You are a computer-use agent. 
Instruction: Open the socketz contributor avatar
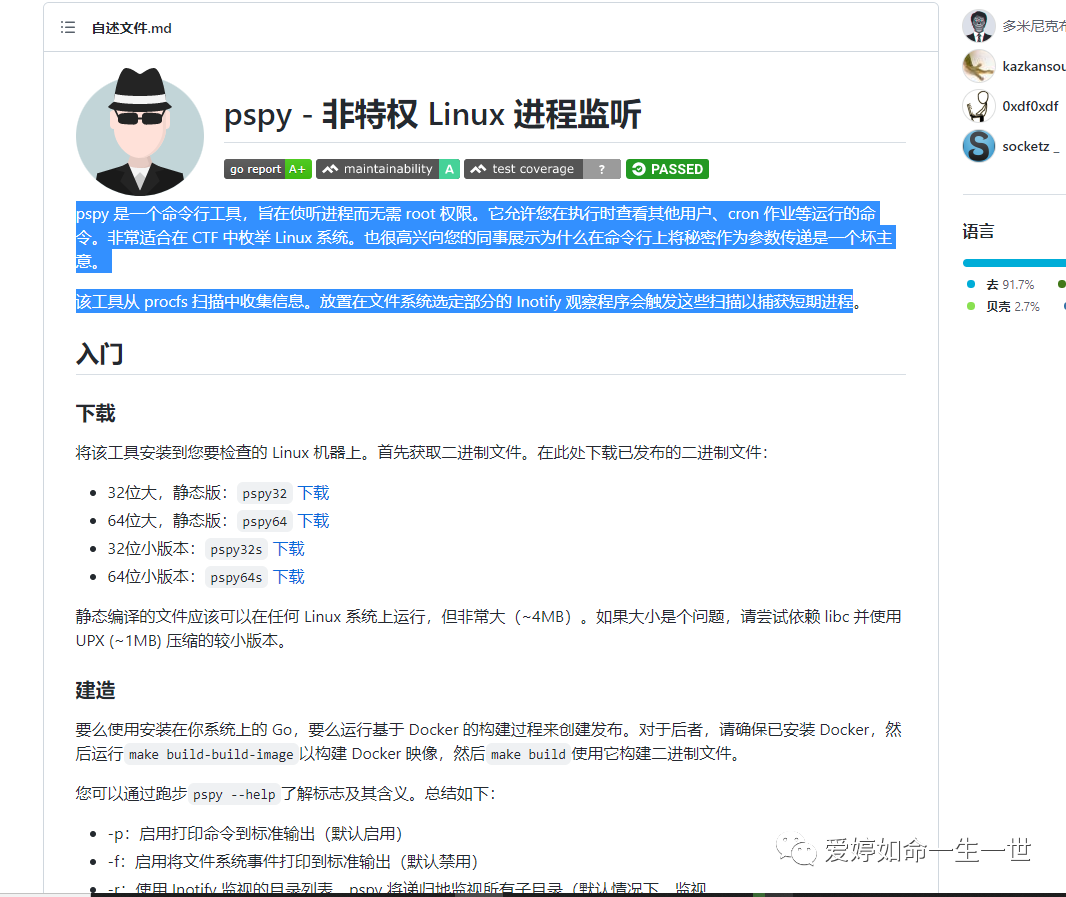(x=979, y=146)
